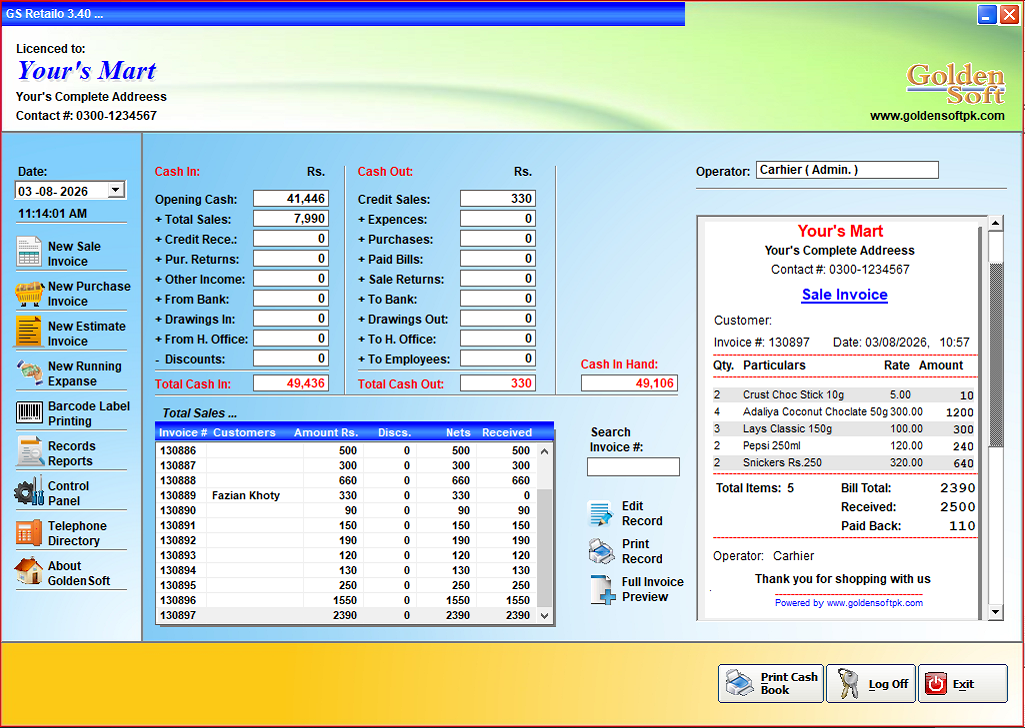Viewport: 1025px width, 728px height.
Task: Click the Adaliya Coconut Choclate 50g line
Action: (x=844, y=412)
